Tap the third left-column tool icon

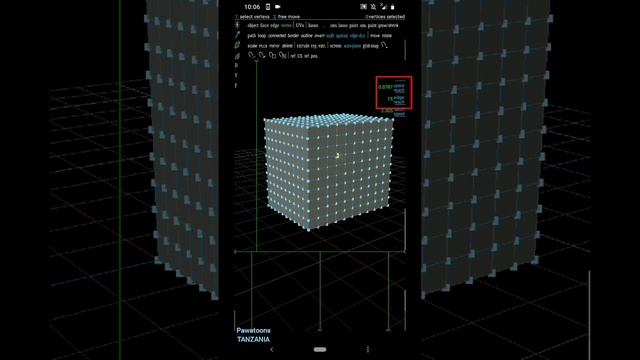[237, 45]
